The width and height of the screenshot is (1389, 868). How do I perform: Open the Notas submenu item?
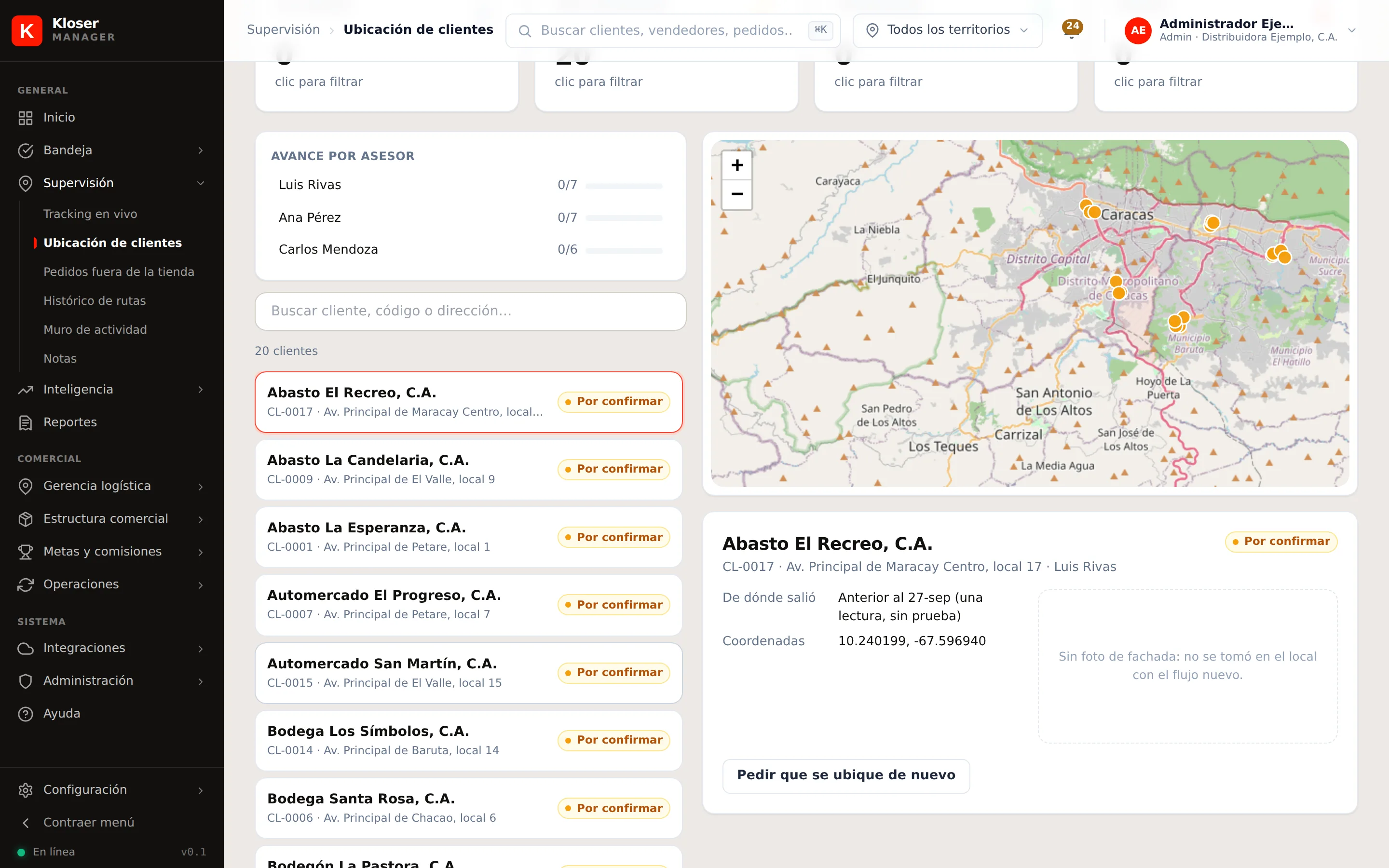pos(60,359)
